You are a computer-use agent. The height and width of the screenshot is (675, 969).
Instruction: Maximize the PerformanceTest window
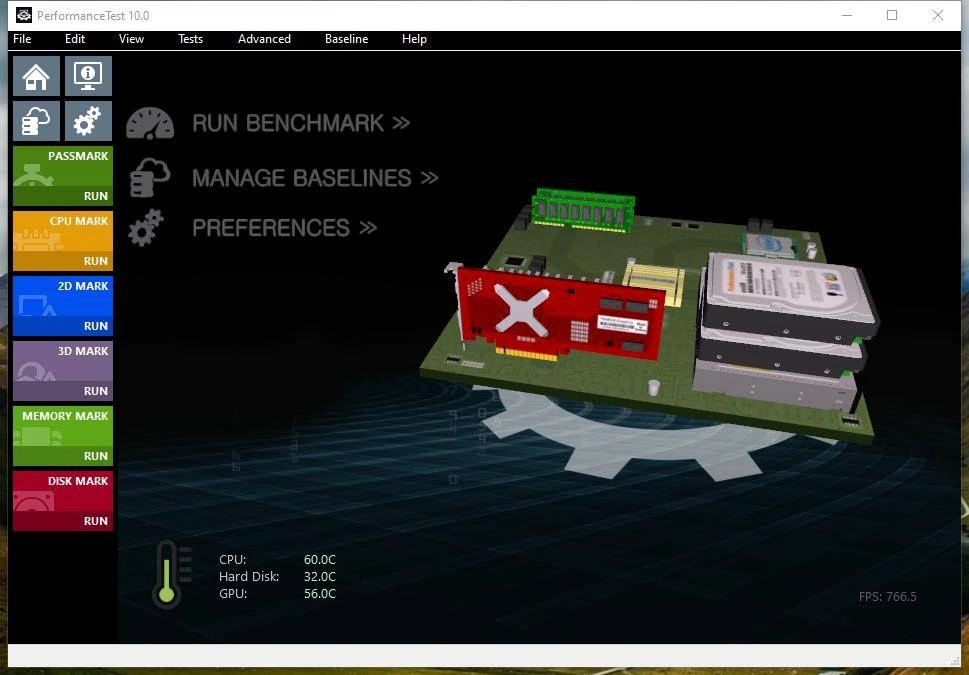pyautogui.click(x=892, y=15)
